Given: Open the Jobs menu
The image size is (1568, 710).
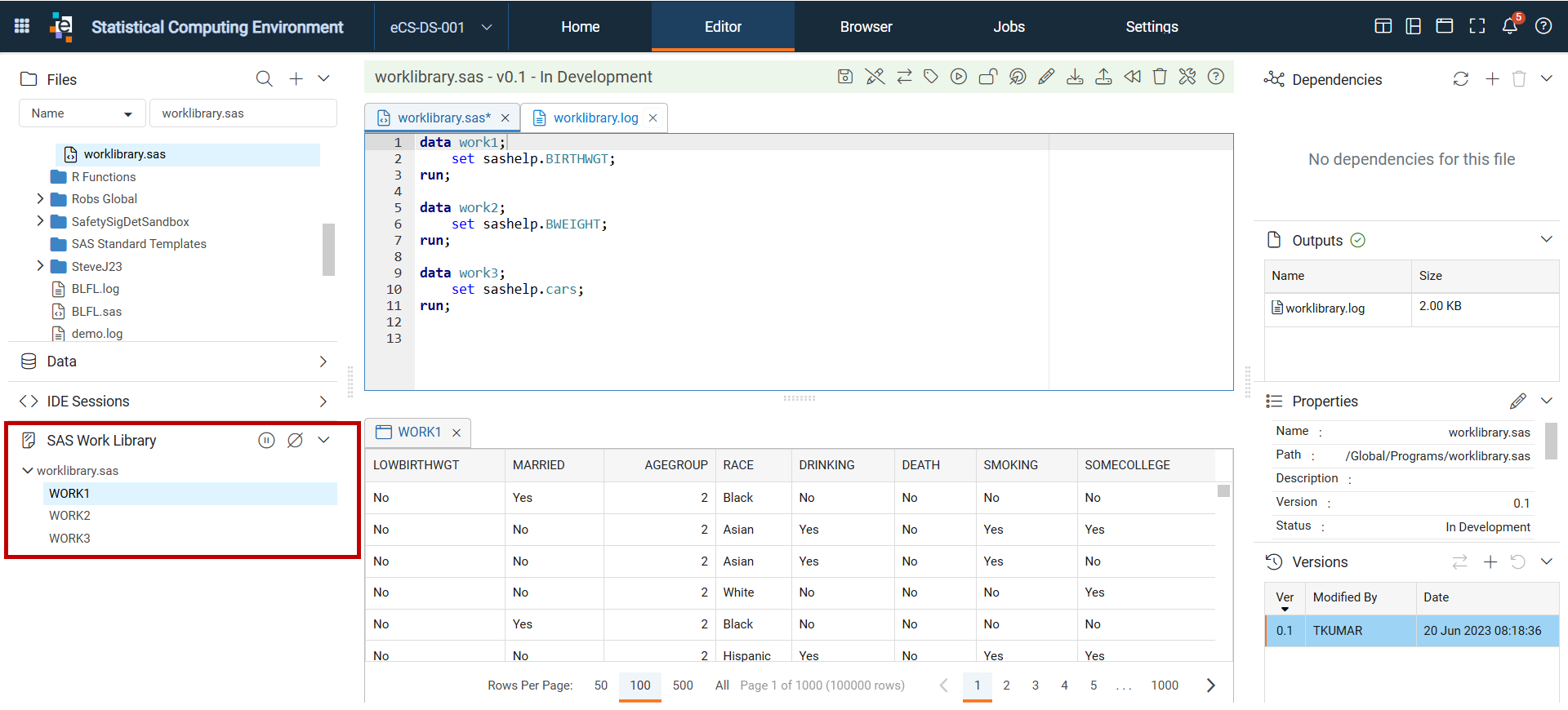Looking at the screenshot, I should click(x=1009, y=27).
